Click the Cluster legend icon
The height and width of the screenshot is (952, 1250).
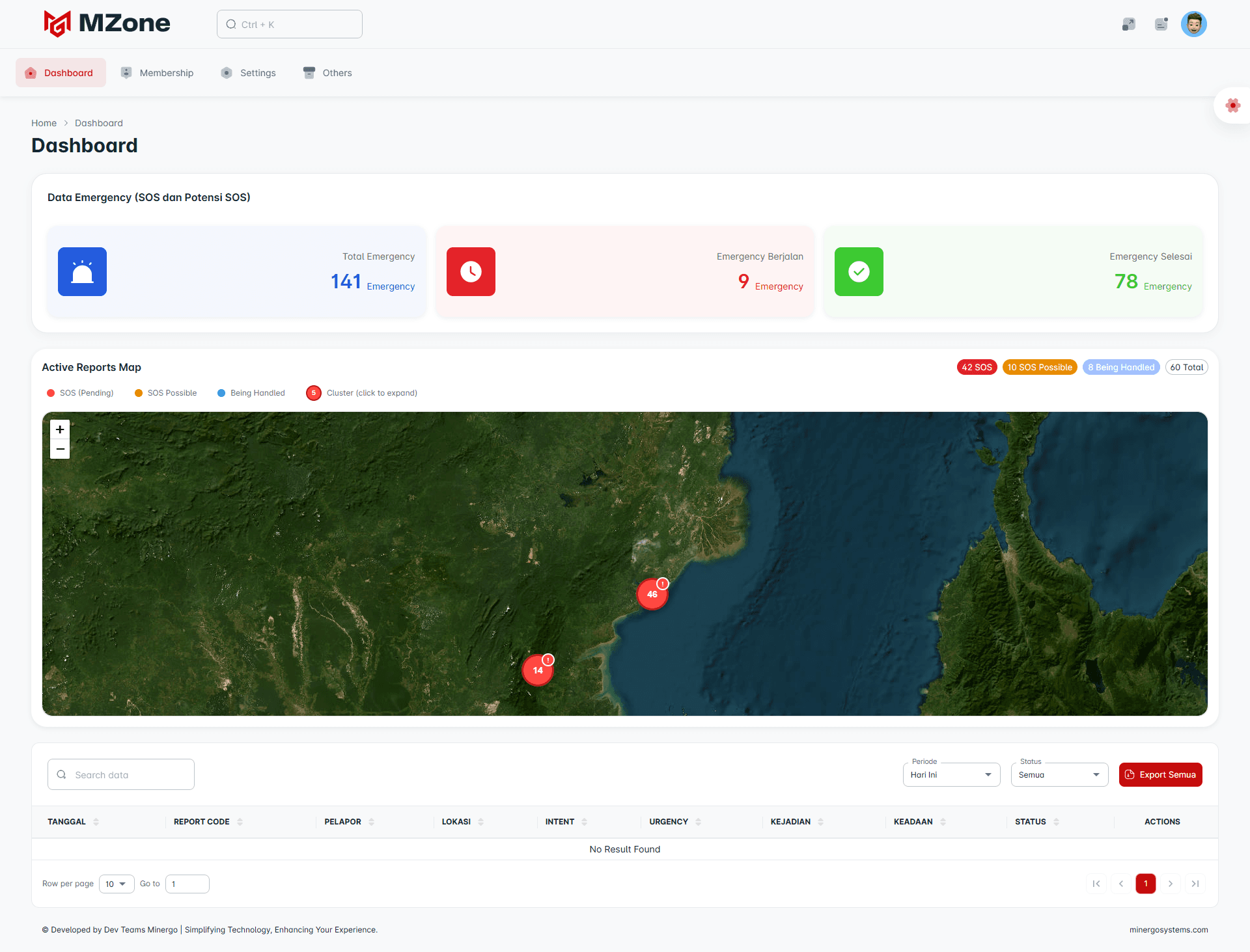pos(314,393)
